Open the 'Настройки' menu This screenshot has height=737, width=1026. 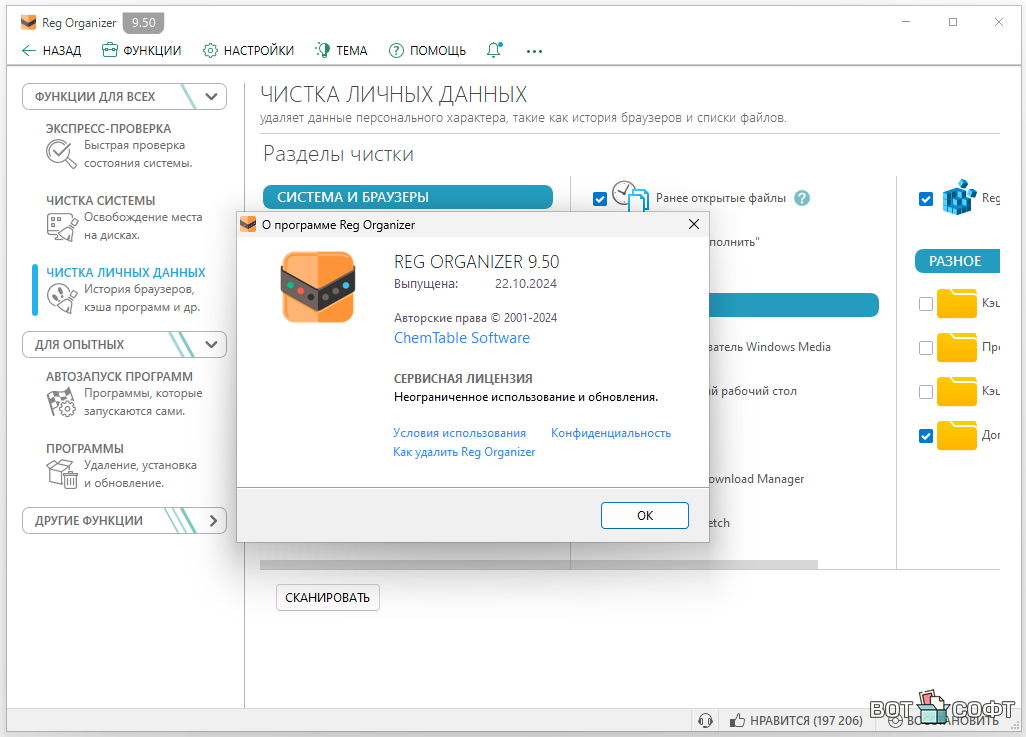pyautogui.click(x=248, y=50)
